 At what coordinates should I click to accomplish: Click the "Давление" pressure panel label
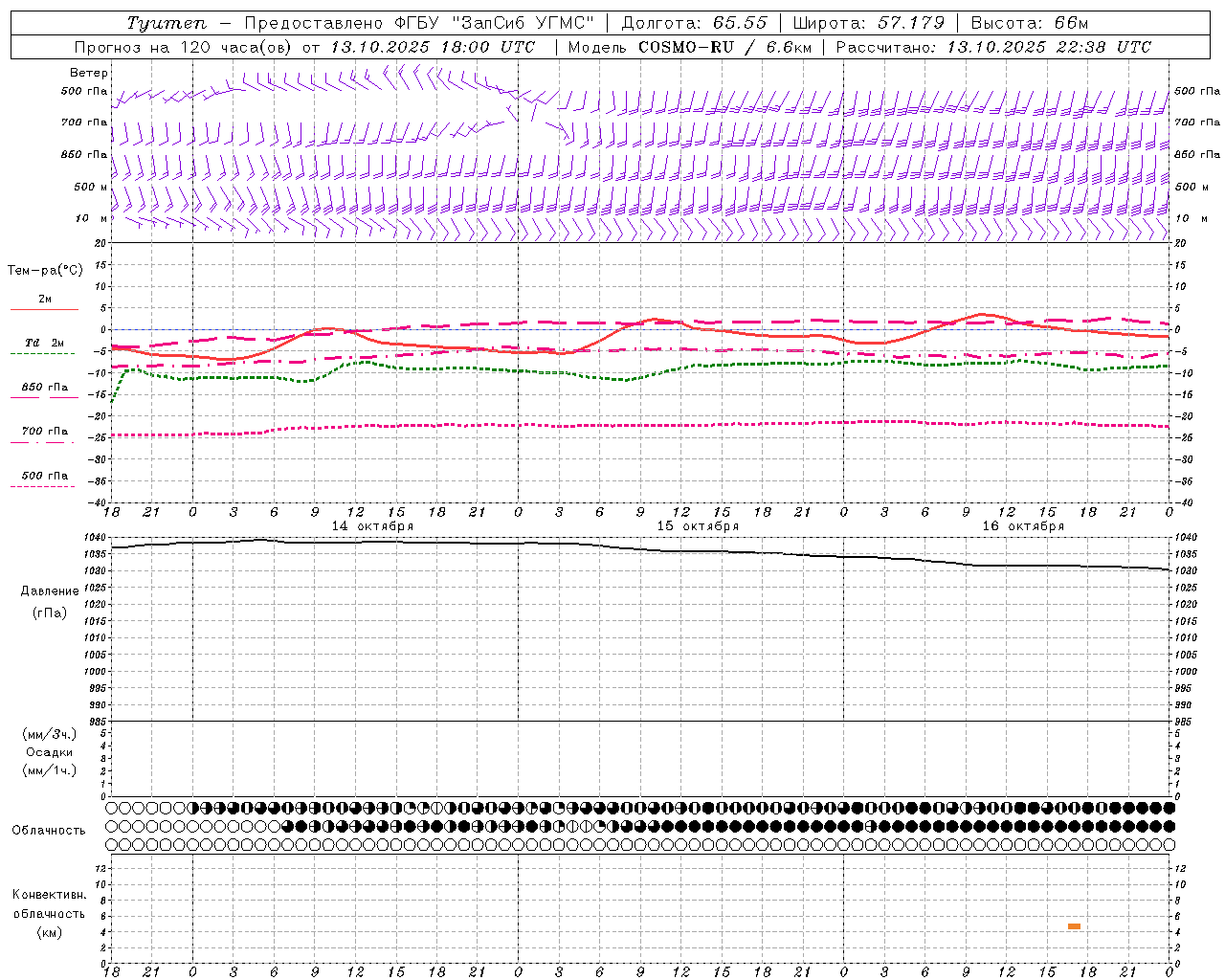click(50, 591)
